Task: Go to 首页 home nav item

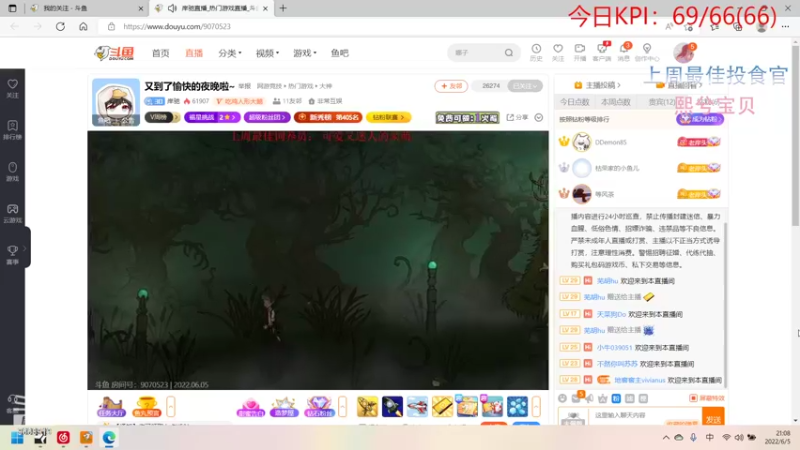Action: point(161,53)
